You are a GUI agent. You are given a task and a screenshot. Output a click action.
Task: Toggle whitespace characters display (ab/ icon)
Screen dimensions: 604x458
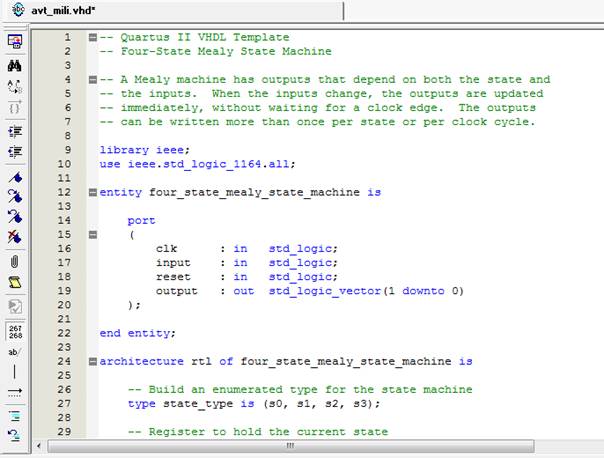click(15, 352)
